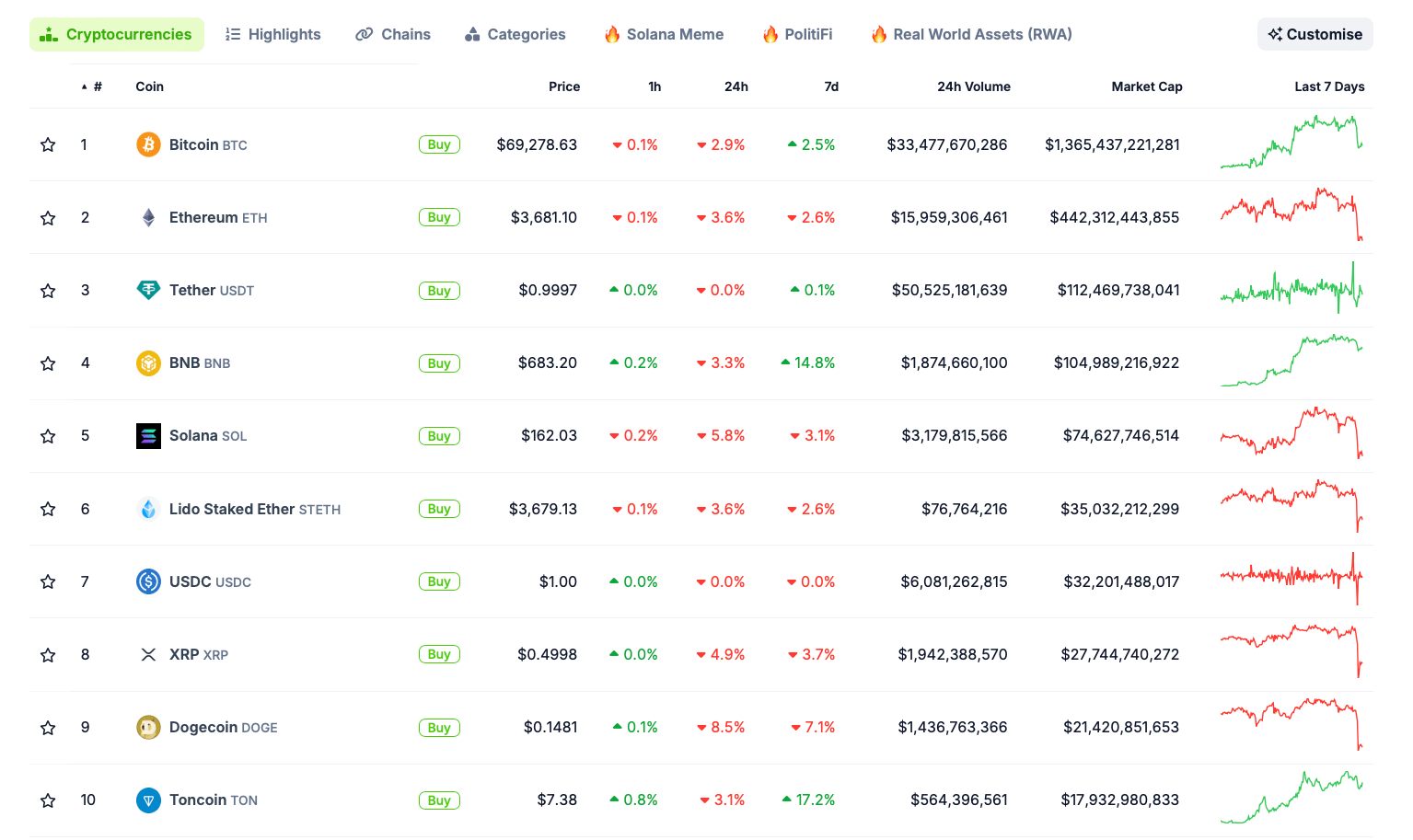Select the Real World Assets (RWA) tab
1413x840 pixels.
pos(971,34)
